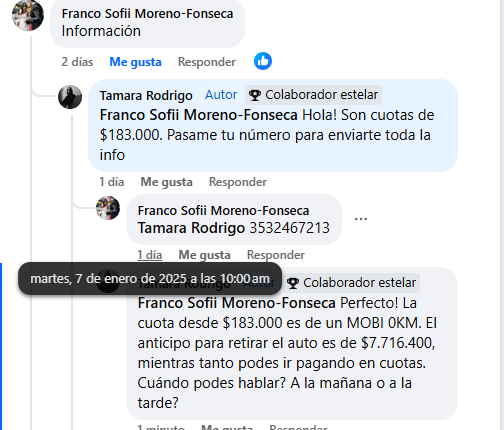Open '1 día' timestamp under Tamara's first reply
Screen dimensions: 504x430
click(x=112, y=182)
